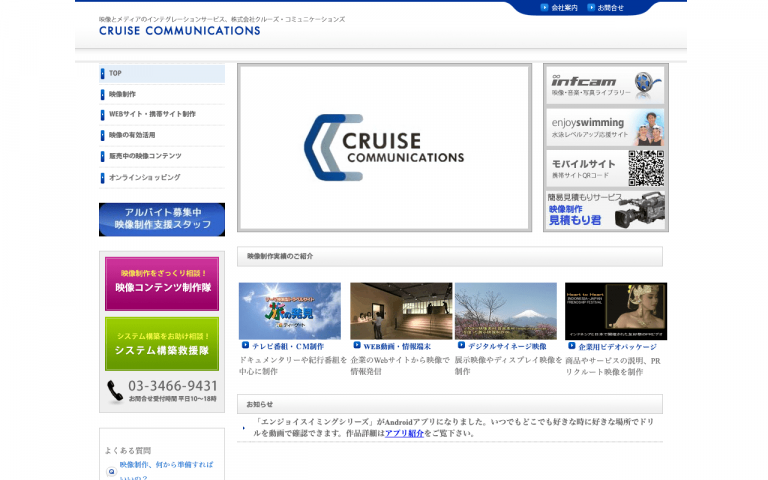The height and width of the screenshot is (480, 768).
Task: Open 会社案内 link in top header
Action: (564, 8)
